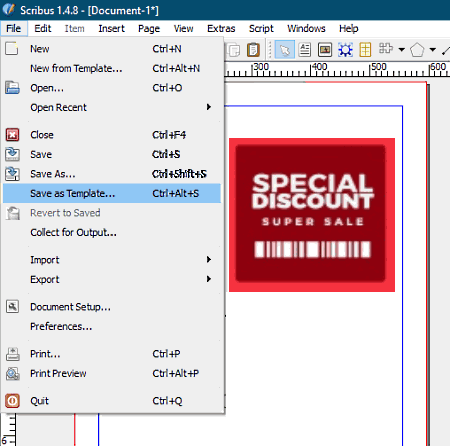Choose Save as Template

pos(112,193)
